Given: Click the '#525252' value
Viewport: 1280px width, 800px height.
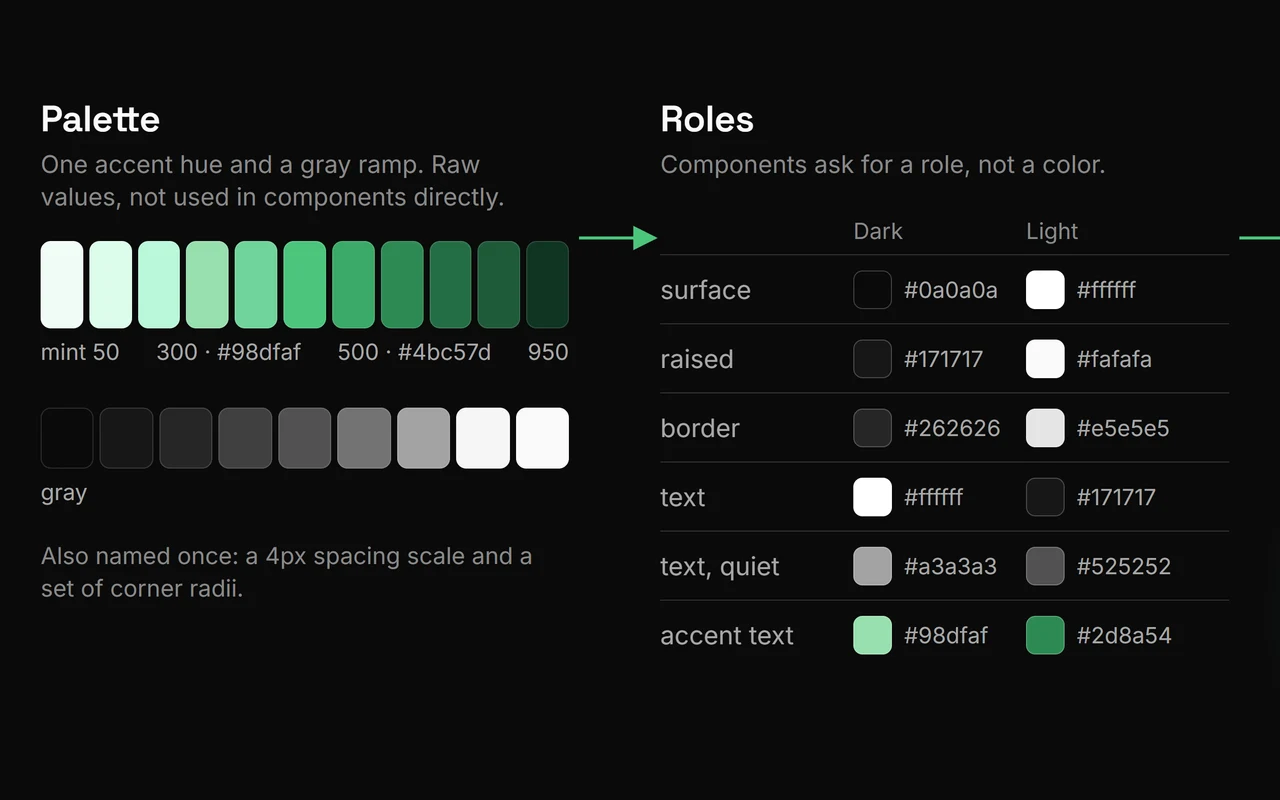Looking at the screenshot, I should click(x=1124, y=566).
